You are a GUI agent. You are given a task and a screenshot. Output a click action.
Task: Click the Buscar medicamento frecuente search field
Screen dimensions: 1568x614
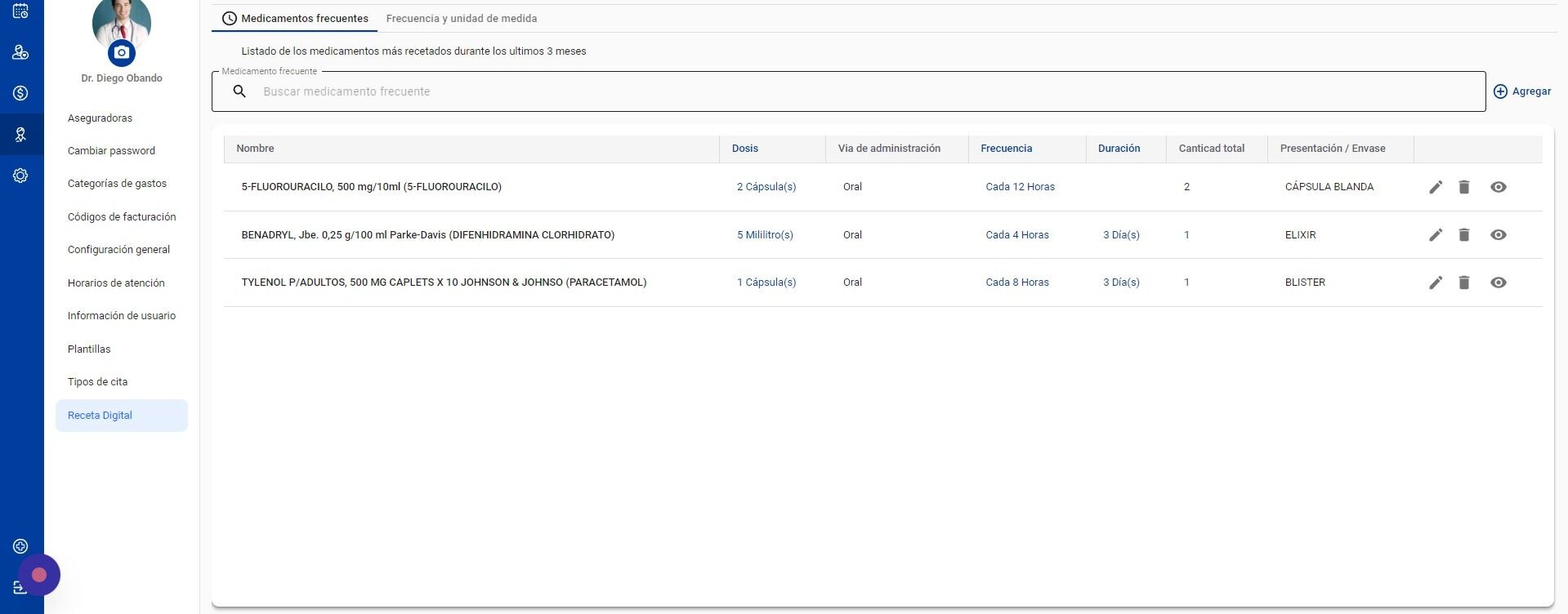(x=848, y=91)
